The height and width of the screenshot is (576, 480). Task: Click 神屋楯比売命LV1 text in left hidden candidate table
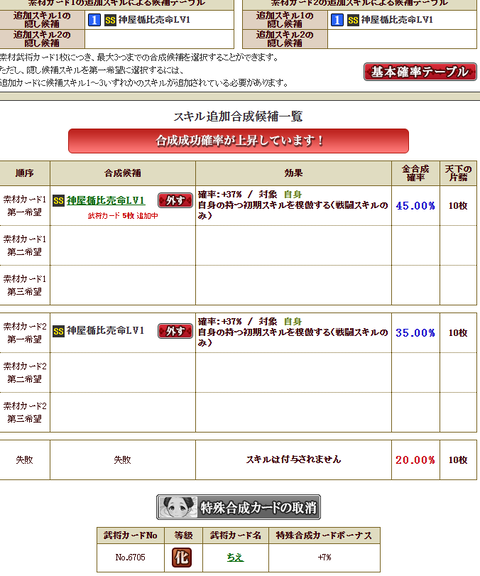[154, 20]
